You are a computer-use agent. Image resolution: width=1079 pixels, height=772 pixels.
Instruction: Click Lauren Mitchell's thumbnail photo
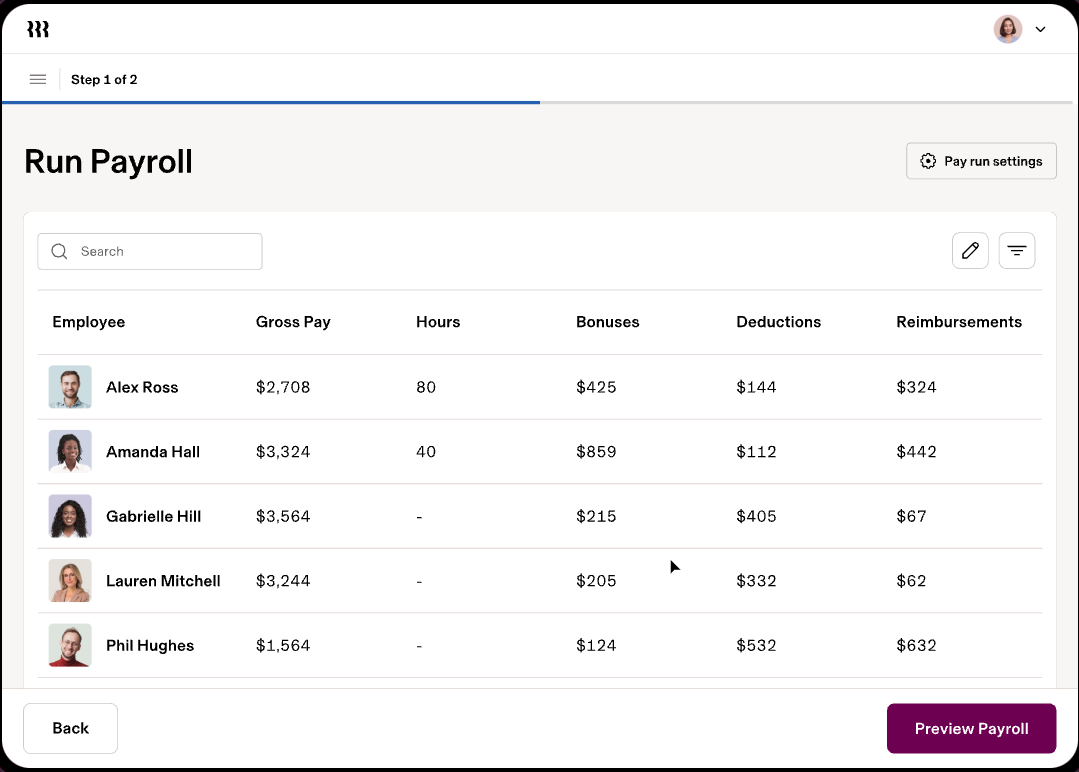[x=69, y=580]
